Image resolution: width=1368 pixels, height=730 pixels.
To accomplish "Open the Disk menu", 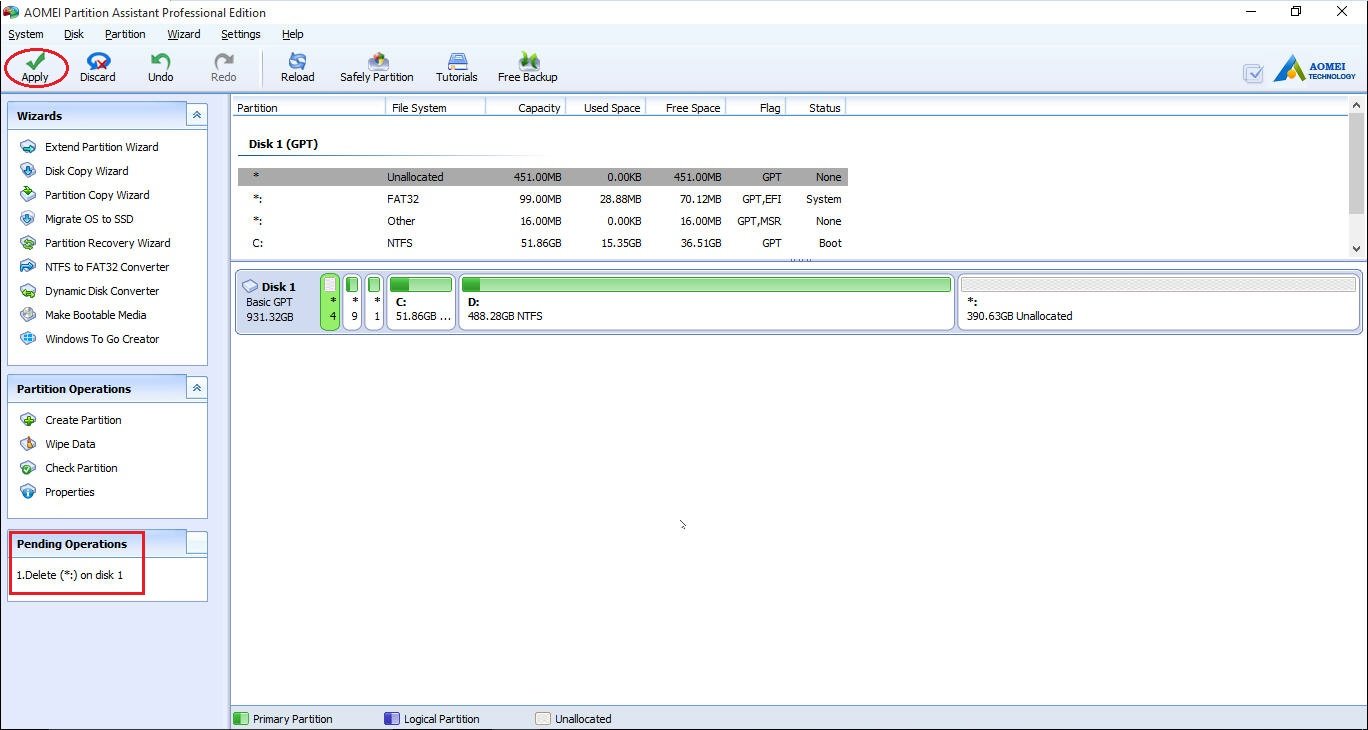I will (x=74, y=34).
